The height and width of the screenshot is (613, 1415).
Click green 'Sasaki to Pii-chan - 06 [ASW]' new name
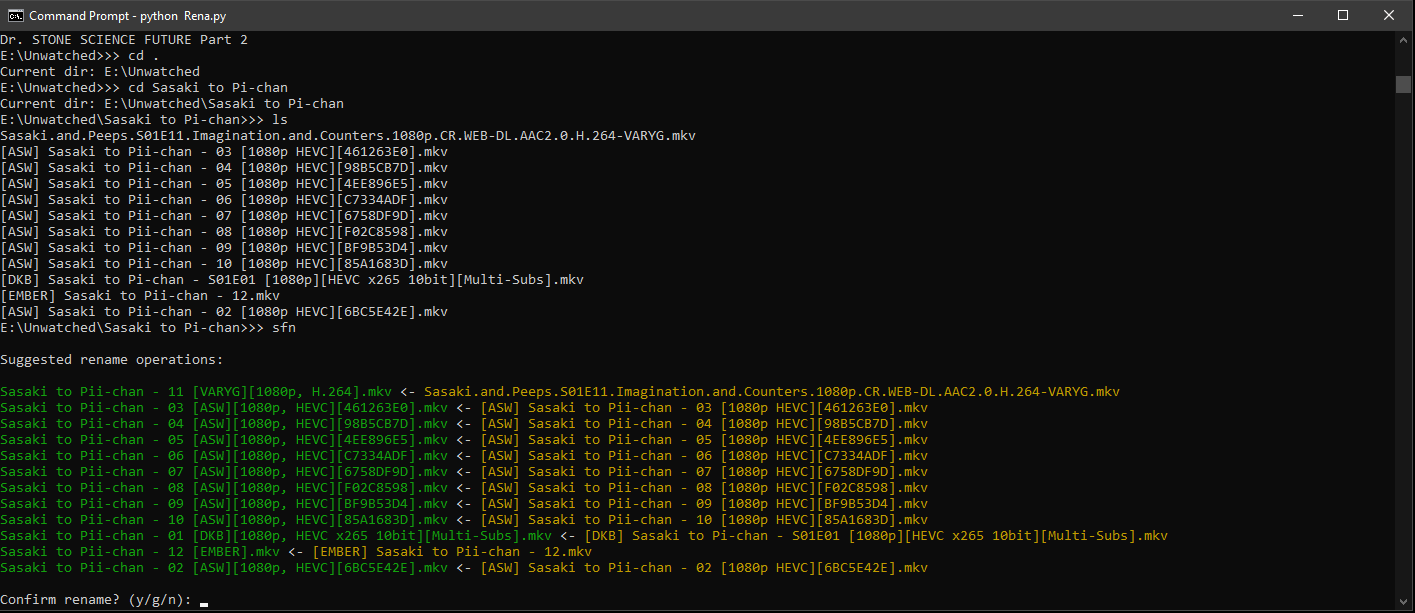(x=224, y=456)
